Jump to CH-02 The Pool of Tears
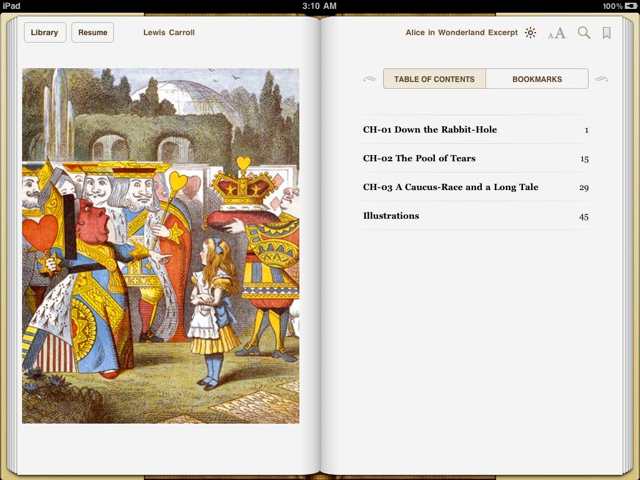This screenshot has width=640, height=480. click(x=419, y=159)
